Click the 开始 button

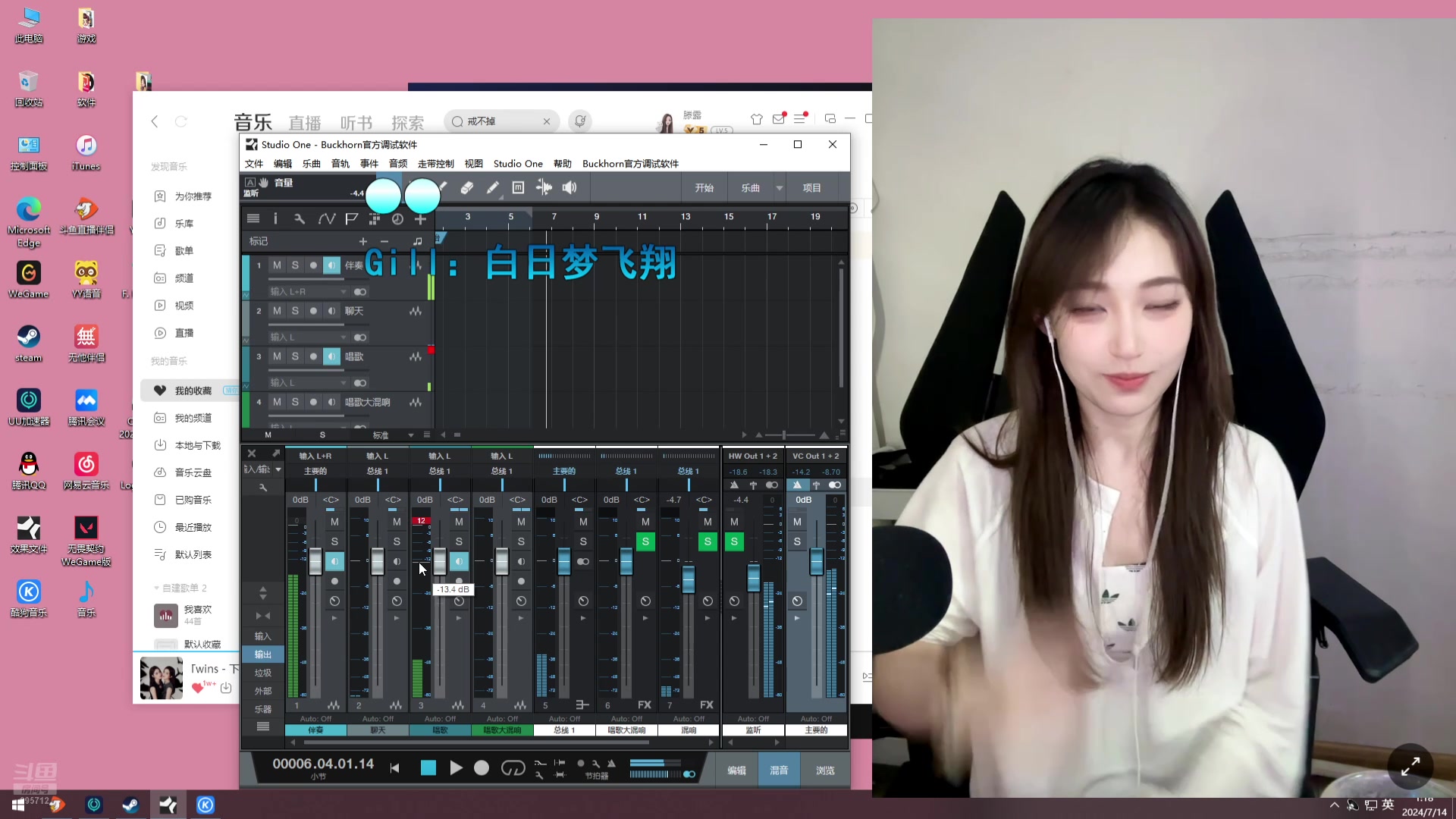tap(704, 188)
